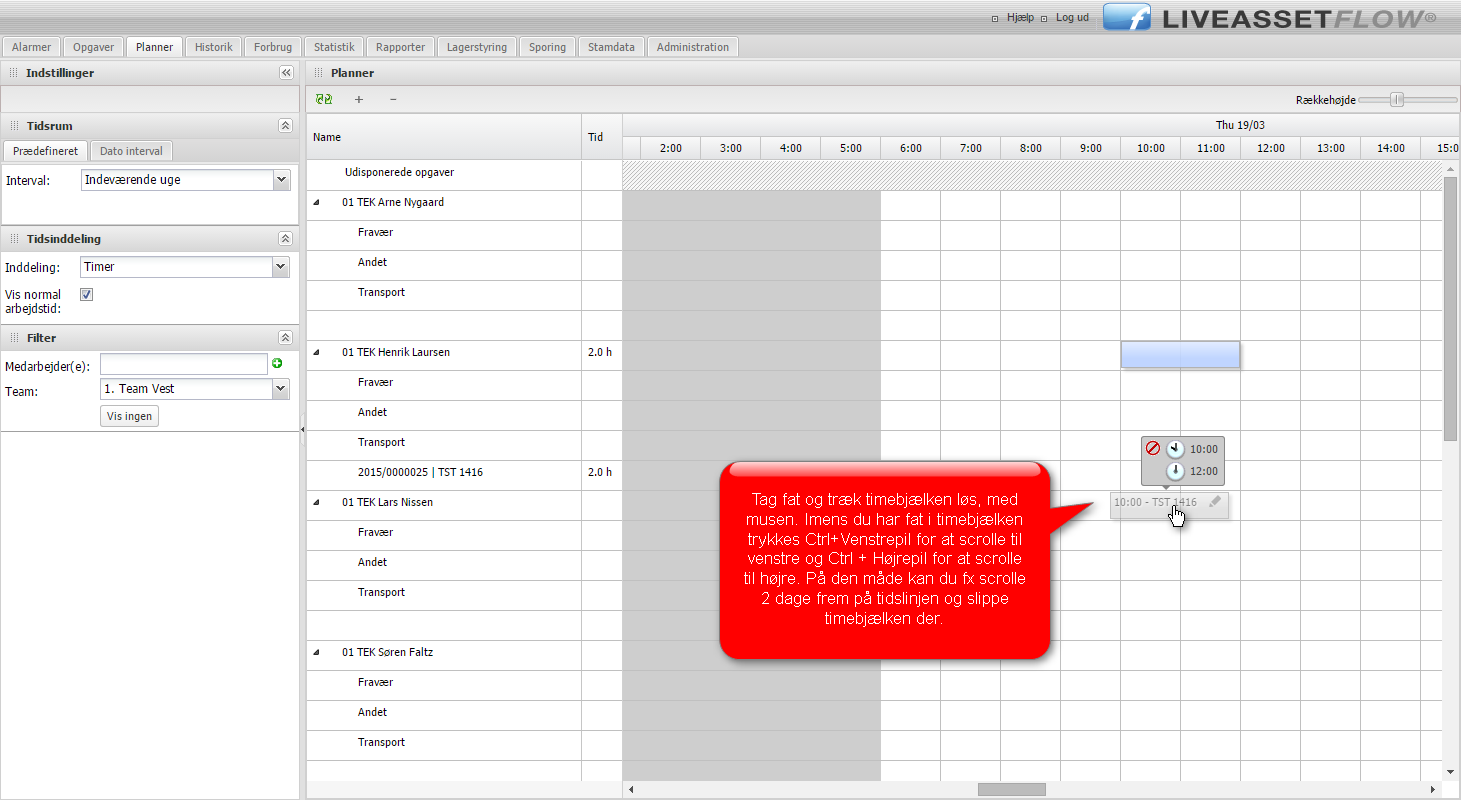This screenshot has height=800, width=1461.
Task: Switch to the Dato interval tab
Action: coord(131,151)
